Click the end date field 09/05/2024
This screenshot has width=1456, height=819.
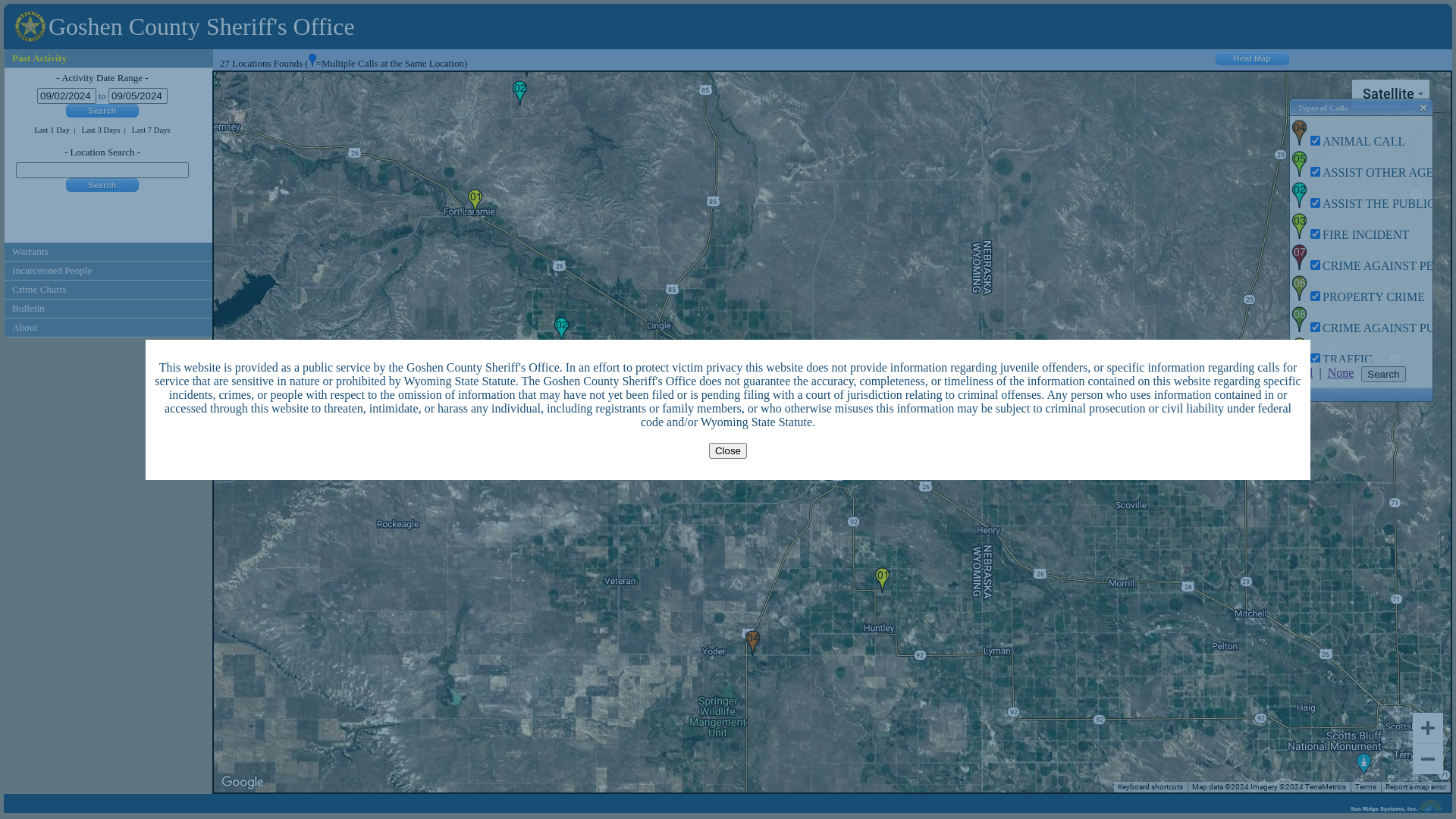[x=138, y=96]
